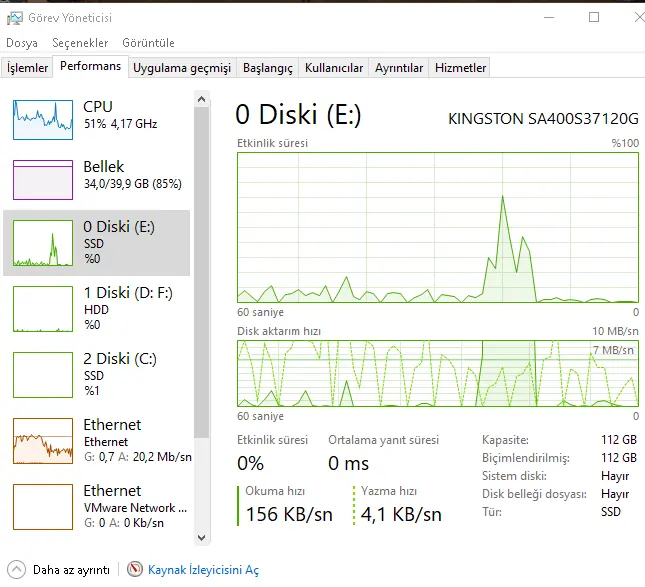Click the VMware Network ... label

[135, 508]
